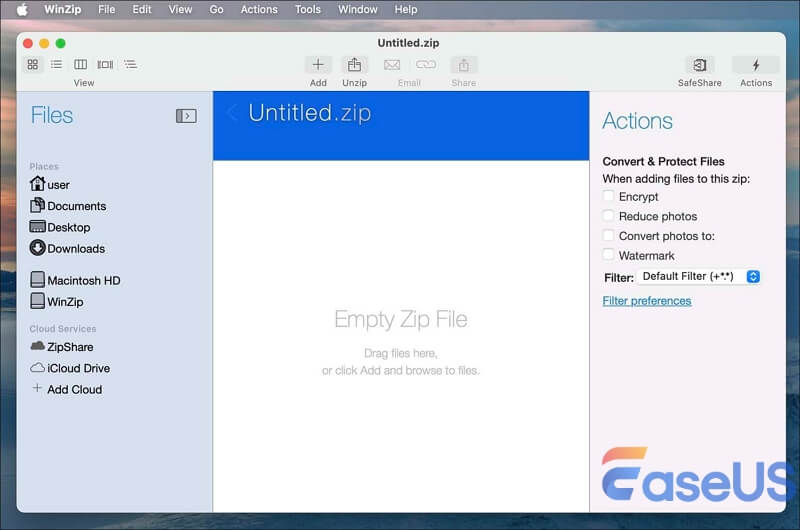
Task: Open the Go menu
Action: pos(216,9)
